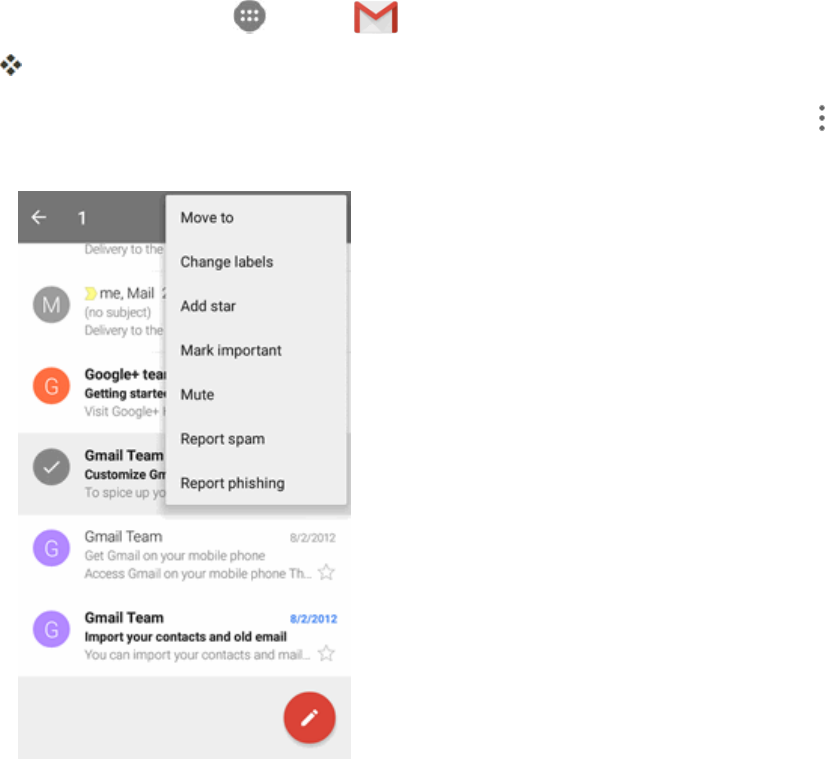Select Mark important option
The height and width of the screenshot is (759, 828).
(x=256, y=351)
